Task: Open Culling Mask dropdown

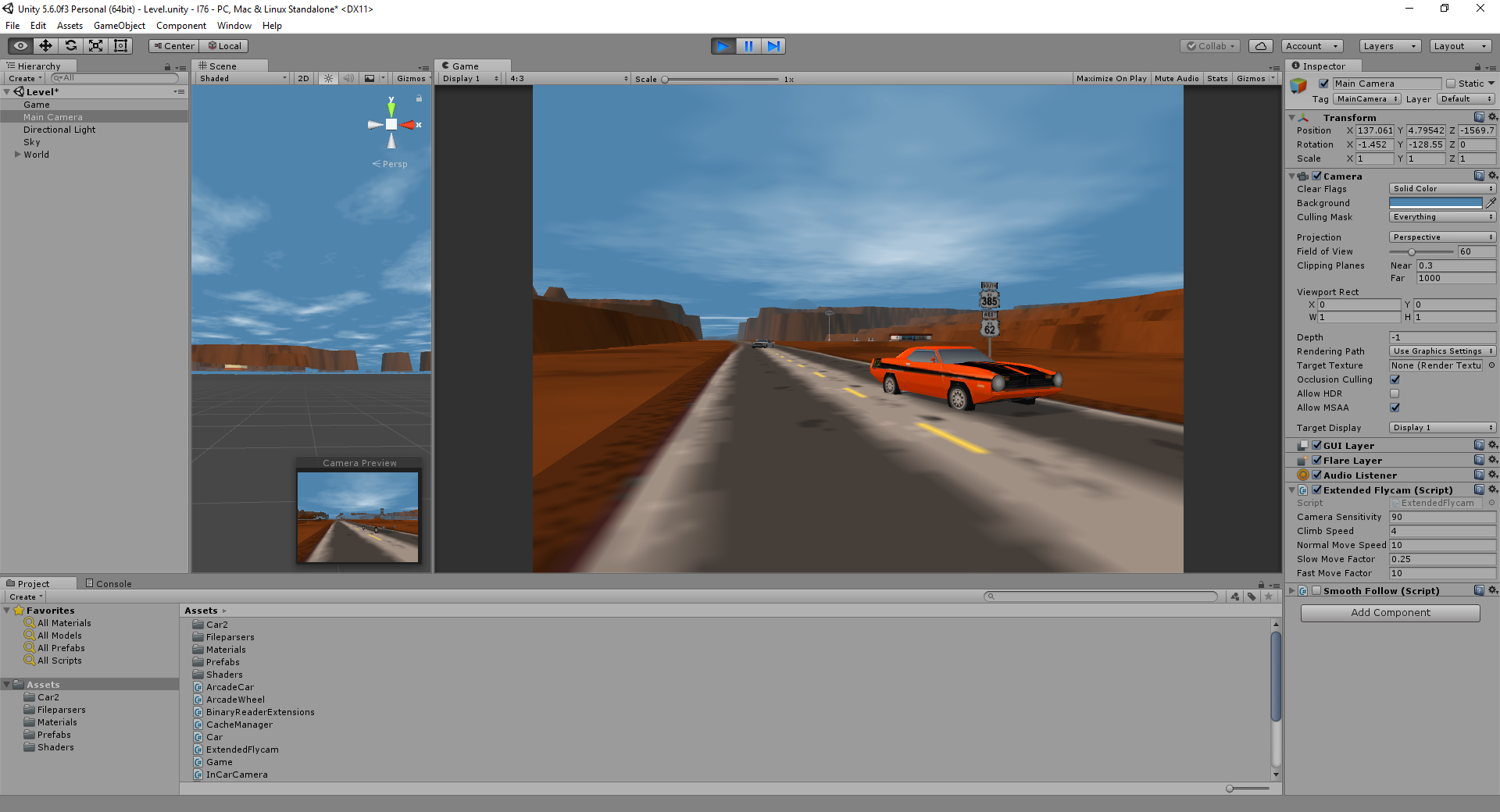Action: [x=1442, y=217]
